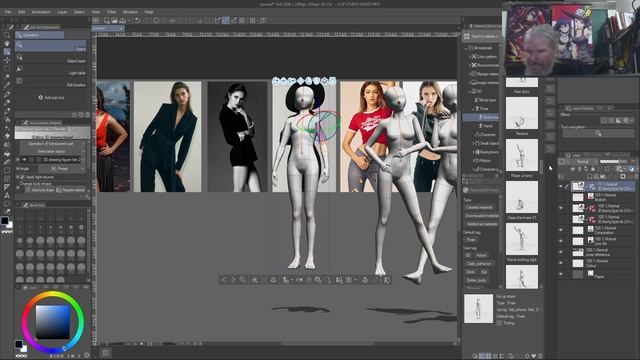
Task: Toggle visibility of pose reference layer
Action: (561, 252)
